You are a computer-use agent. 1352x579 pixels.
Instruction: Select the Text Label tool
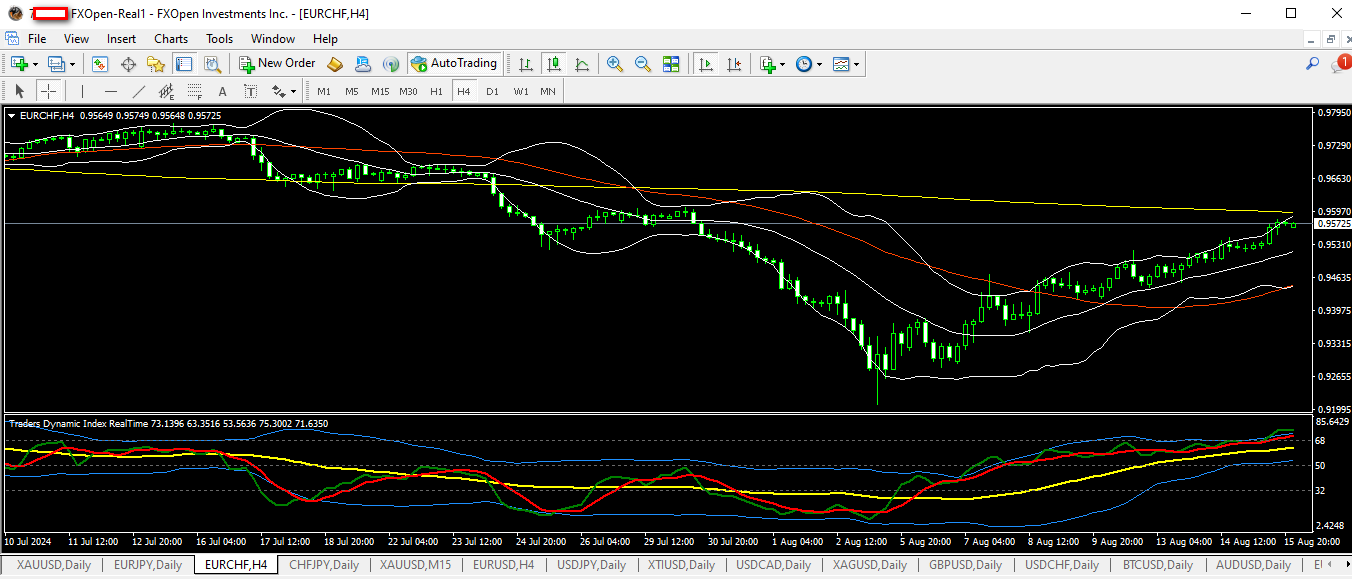[x=251, y=91]
